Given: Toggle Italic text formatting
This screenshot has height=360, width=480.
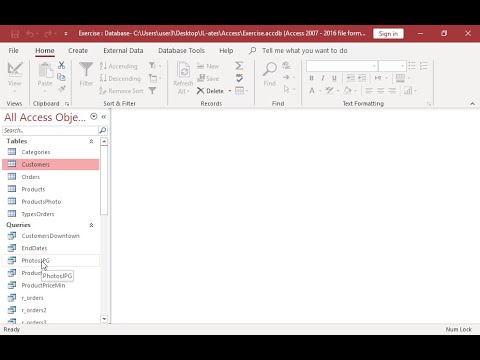Looking at the screenshot, I should tap(323, 78).
